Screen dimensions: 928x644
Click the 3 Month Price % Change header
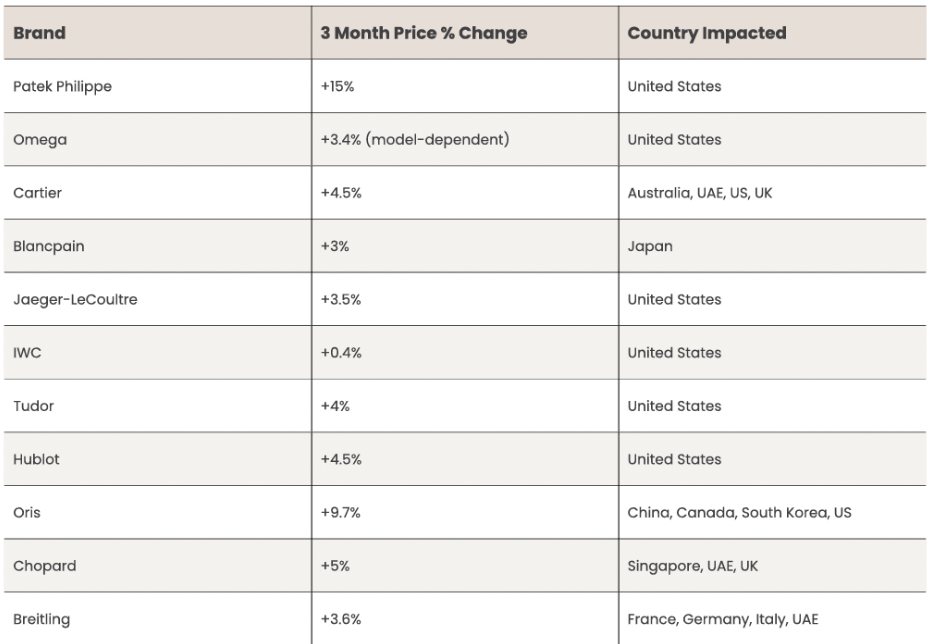(x=423, y=33)
